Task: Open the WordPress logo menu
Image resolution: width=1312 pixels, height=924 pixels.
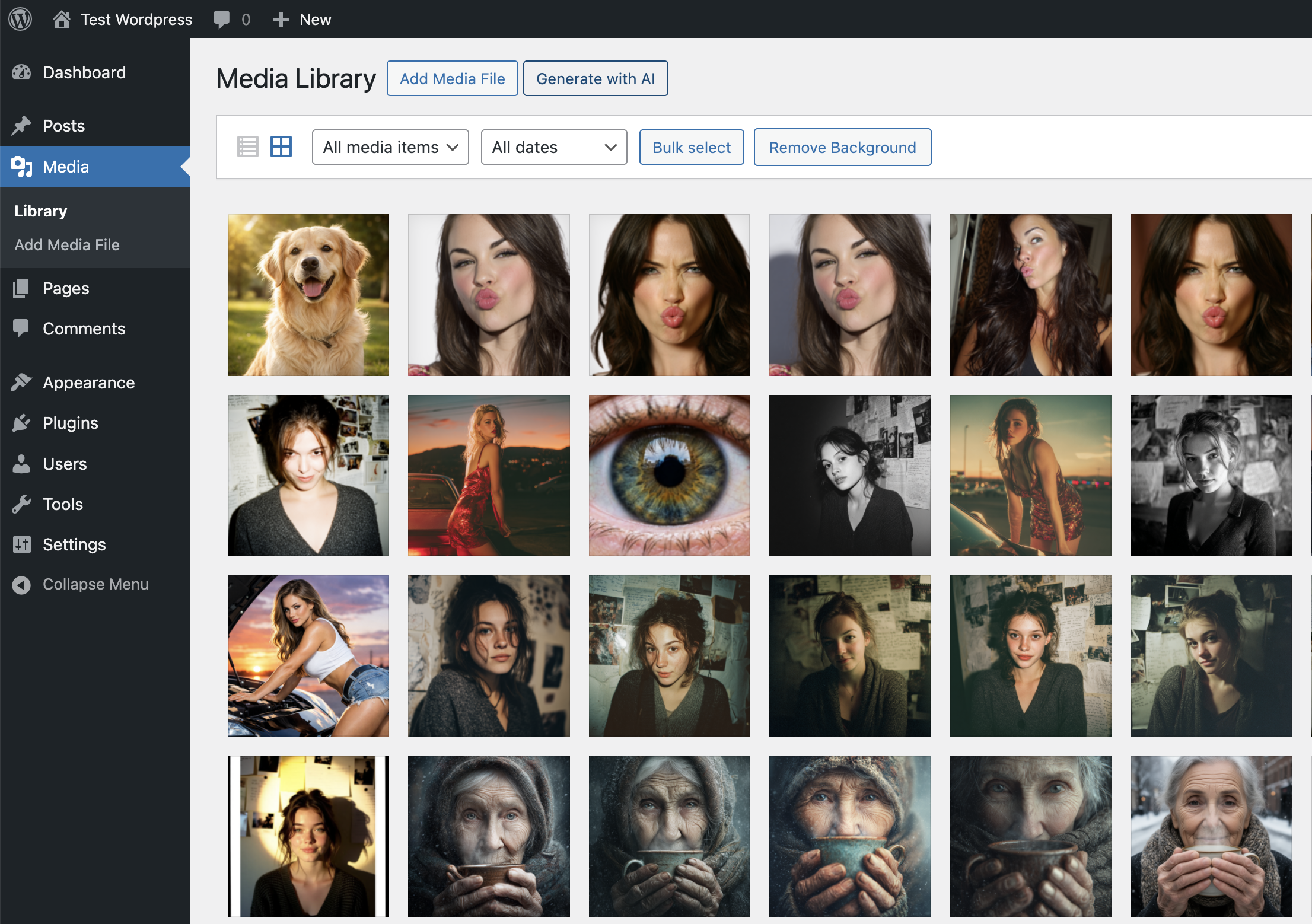Action: coord(20,19)
